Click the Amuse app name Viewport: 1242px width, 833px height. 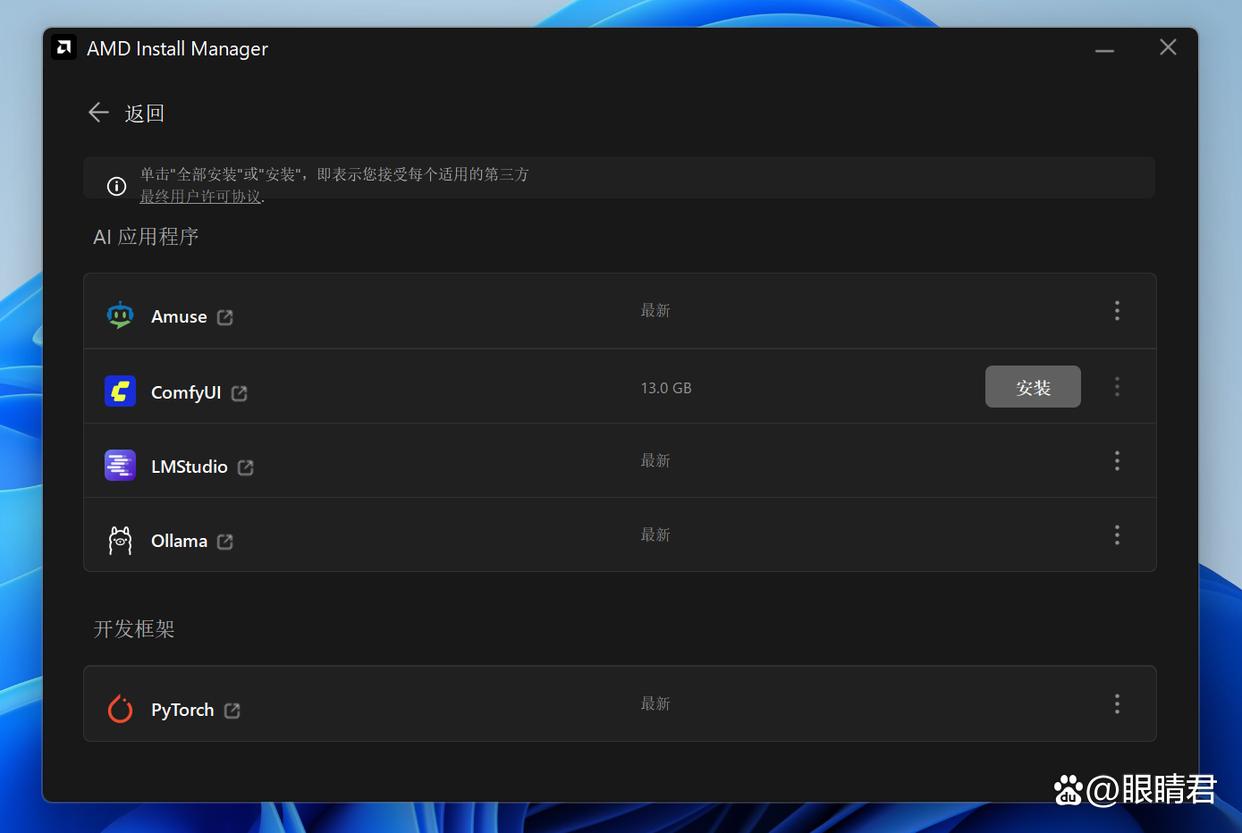click(179, 316)
